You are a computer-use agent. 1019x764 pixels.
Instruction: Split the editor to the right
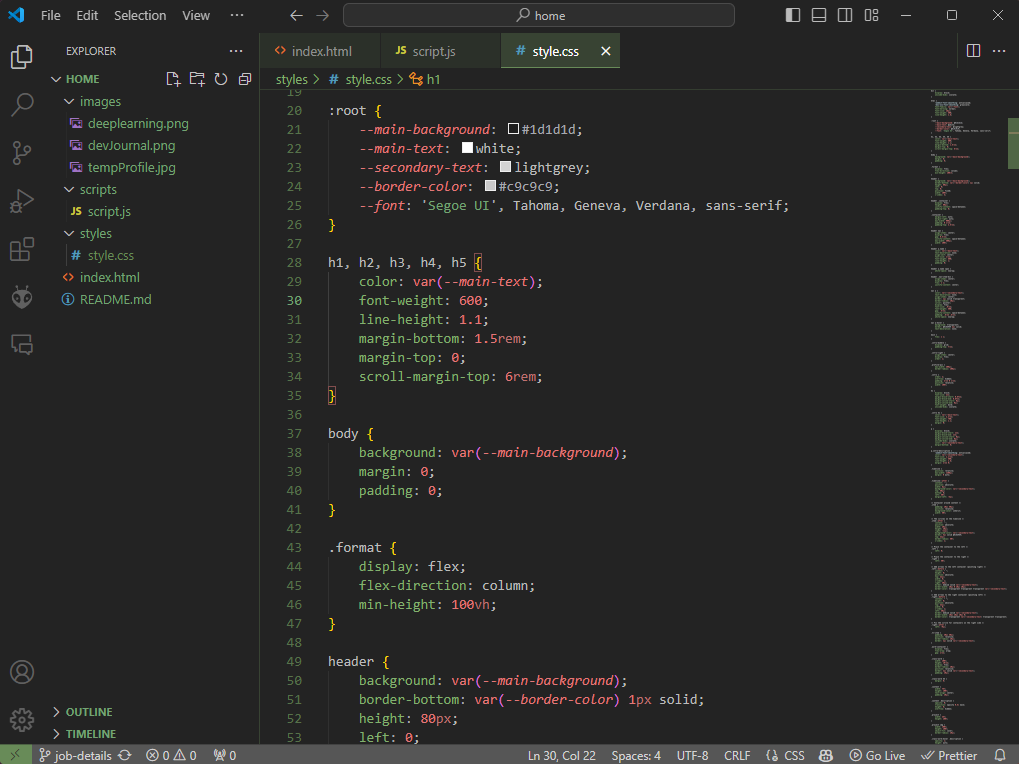coord(974,51)
